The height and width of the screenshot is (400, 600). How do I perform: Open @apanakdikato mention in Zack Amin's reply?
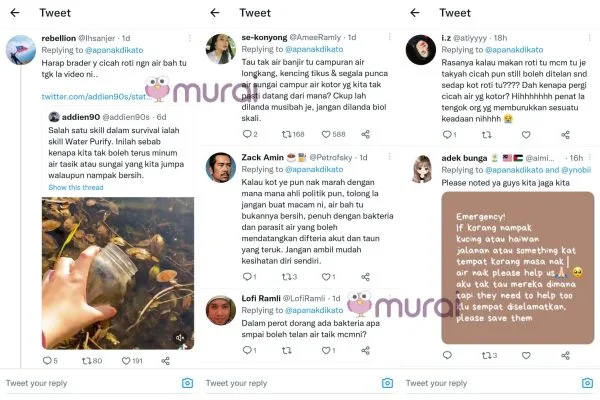pos(314,169)
